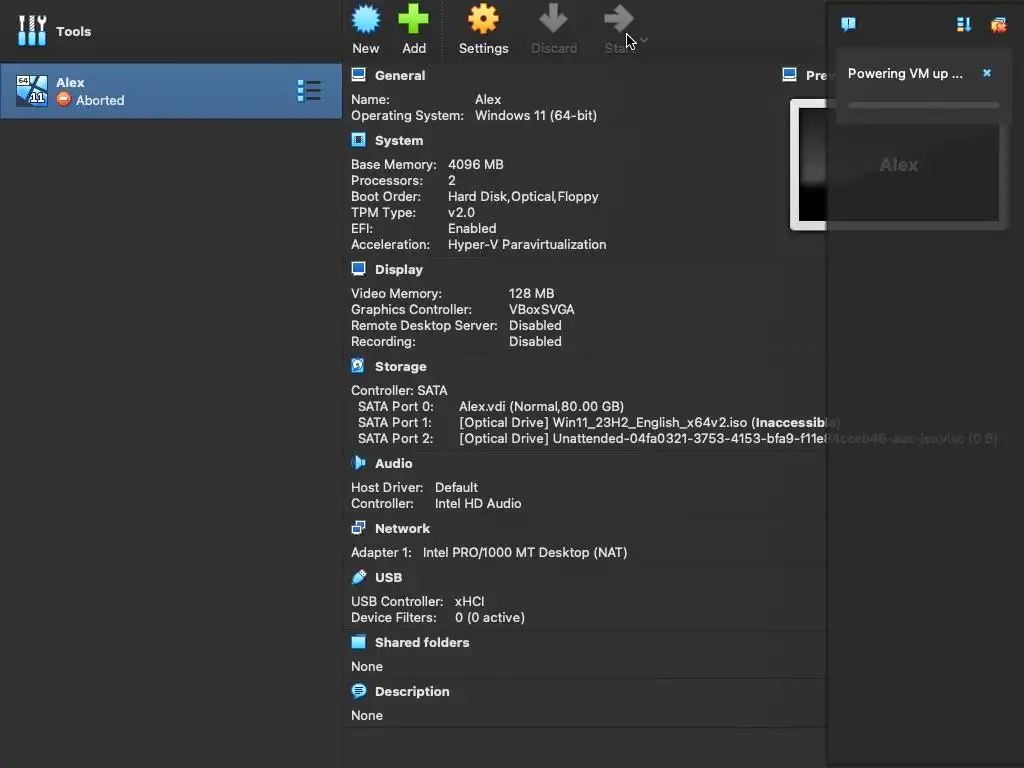Open the Audio section header
Image resolution: width=1024 pixels, height=768 pixels.
click(393, 463)
